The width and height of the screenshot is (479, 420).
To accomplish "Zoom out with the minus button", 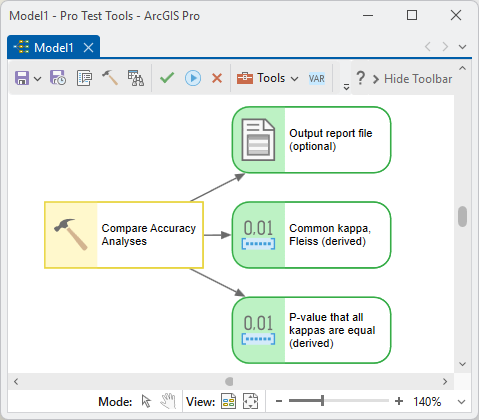I will (x=279, y=401).
